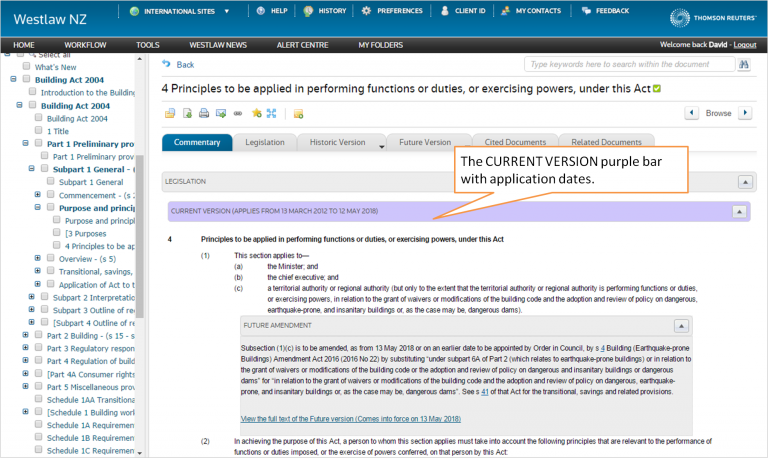Switch to the Future Version tab
768x458 pixels.
click(x=425, y=142)
